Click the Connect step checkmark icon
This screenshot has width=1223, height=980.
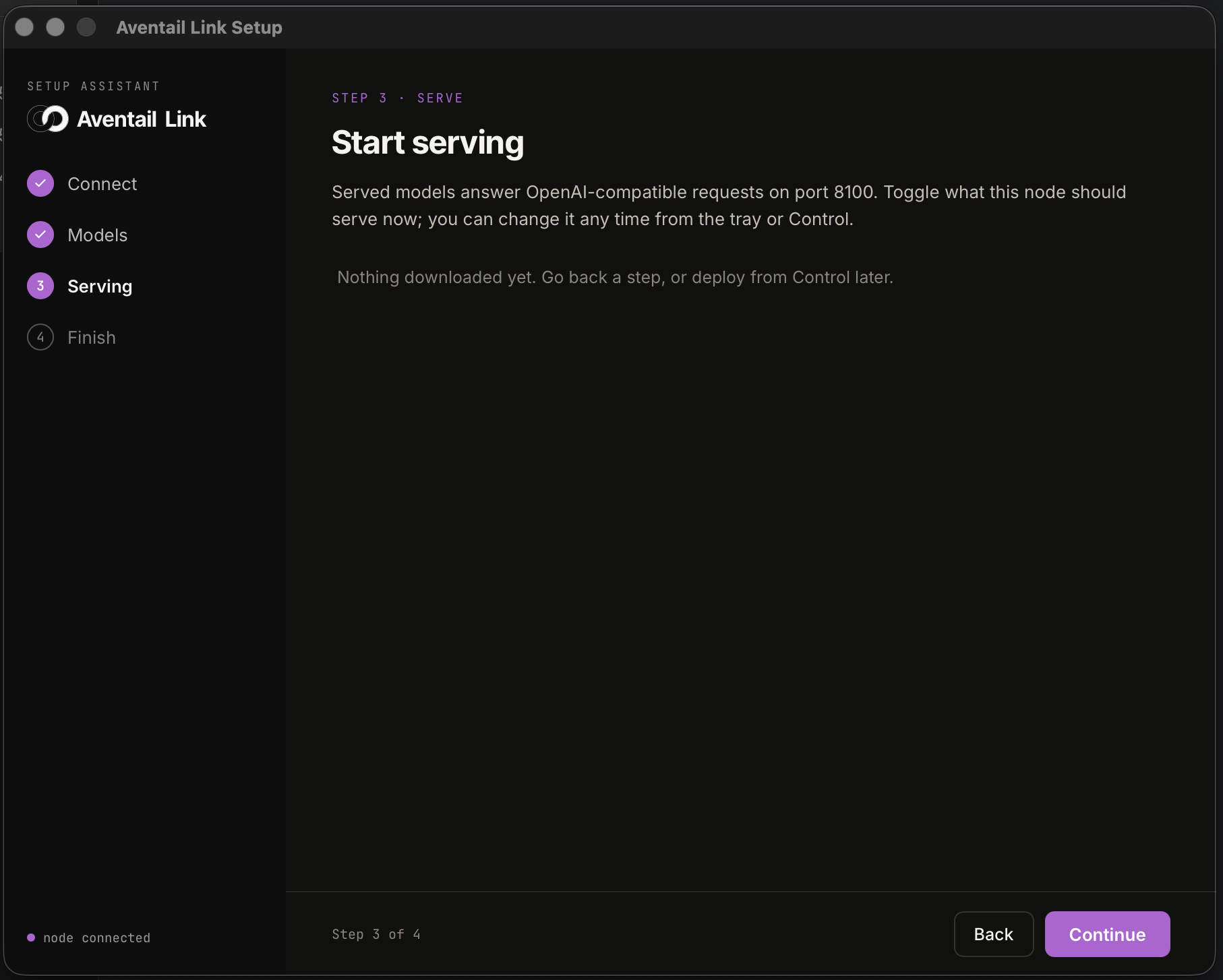pos(40,183)
